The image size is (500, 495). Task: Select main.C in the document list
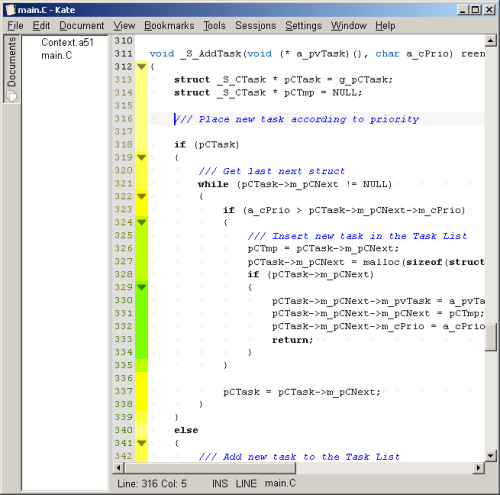[57, 55]
